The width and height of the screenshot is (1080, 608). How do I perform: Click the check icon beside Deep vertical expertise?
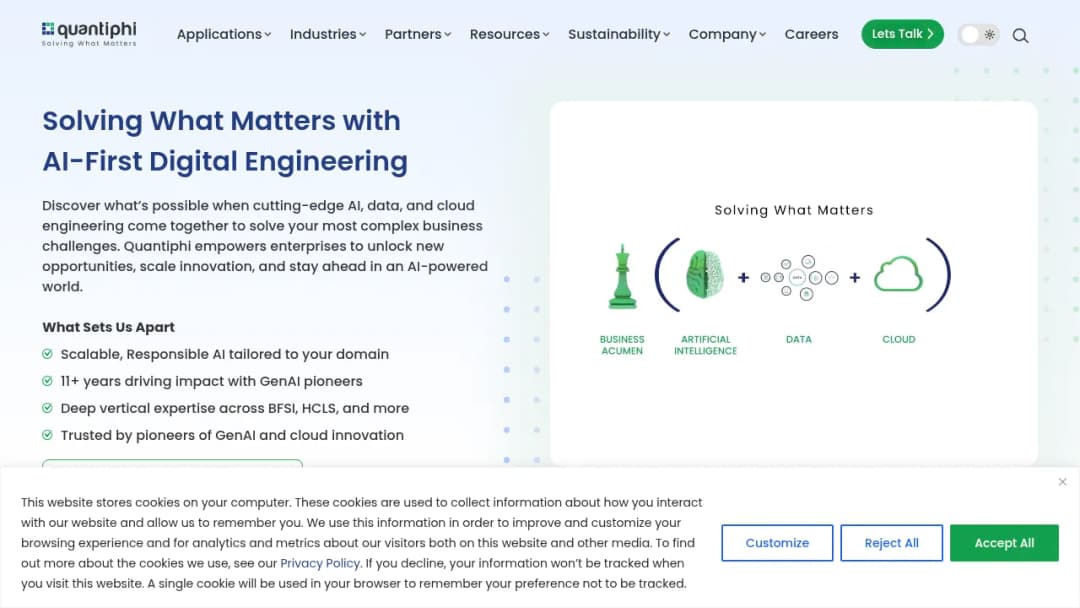(48, 408)
